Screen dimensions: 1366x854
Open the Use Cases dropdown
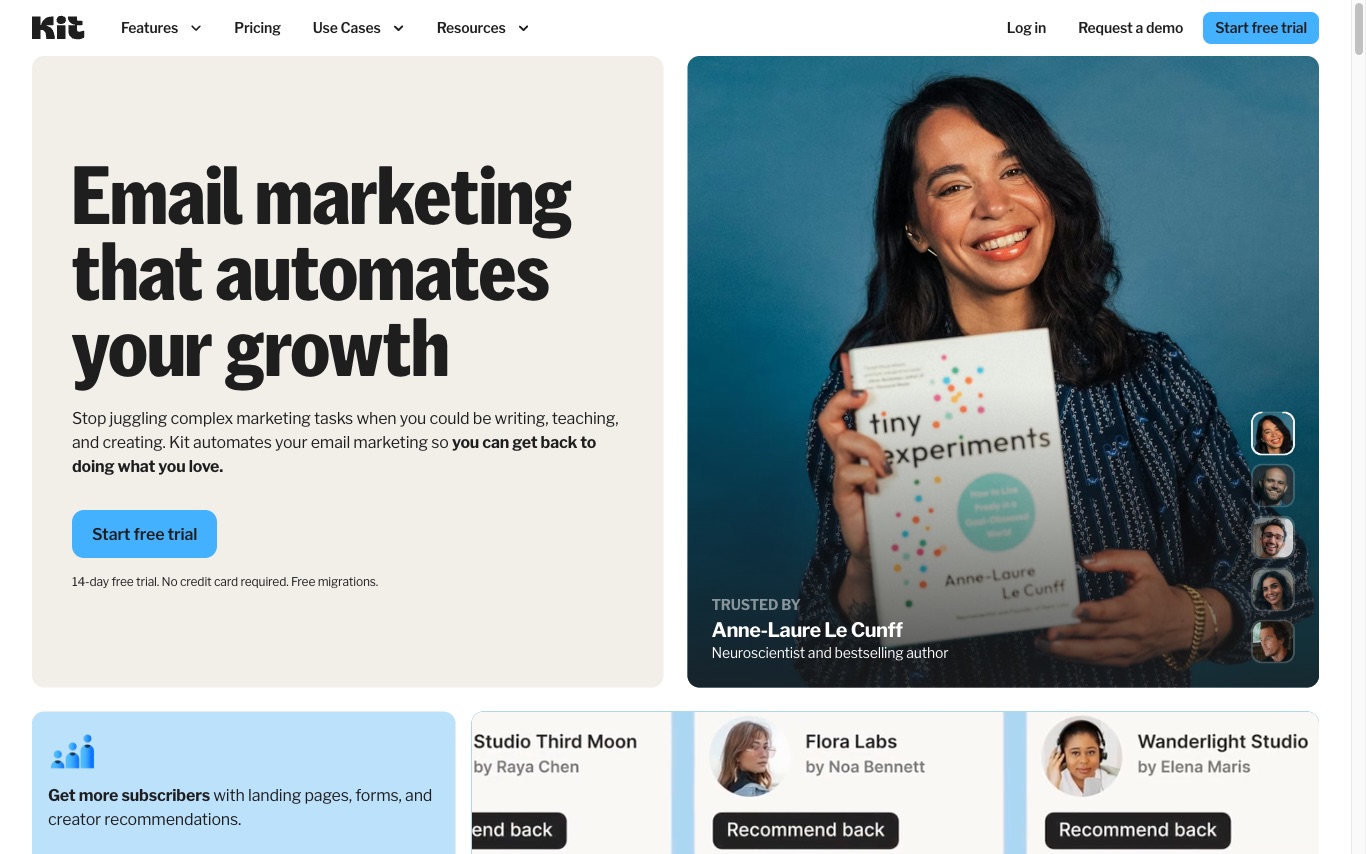358,28
